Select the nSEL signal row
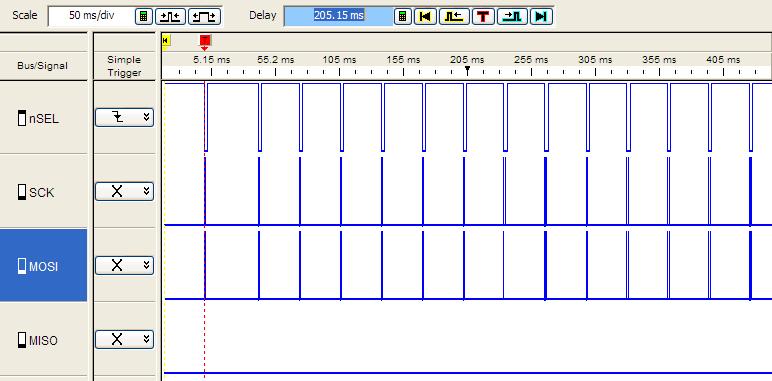The width and height of the screenshot is (772, 381). coord(43,118)
